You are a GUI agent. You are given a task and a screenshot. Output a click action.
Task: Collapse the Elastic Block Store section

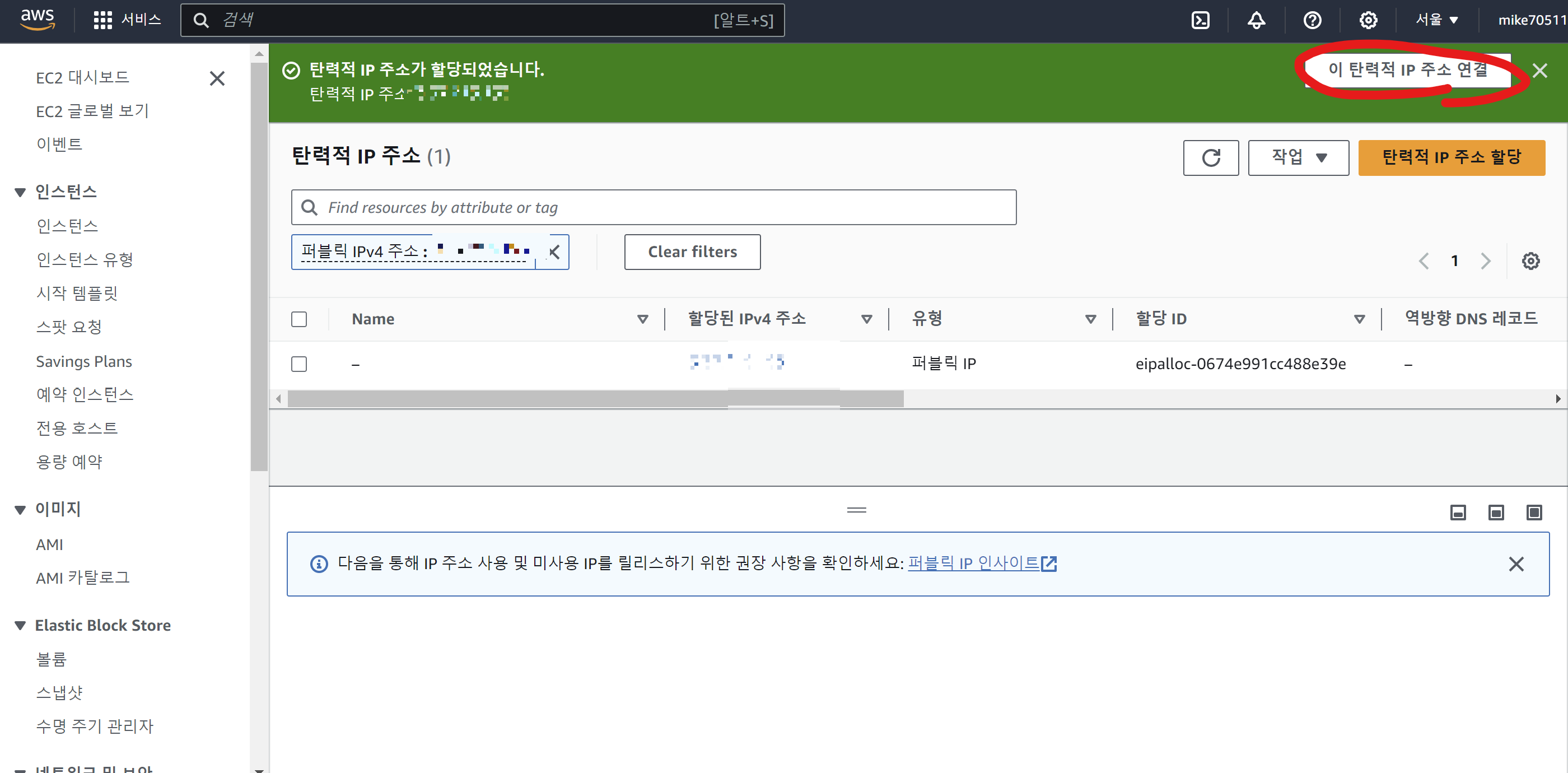tap(20, 625)
